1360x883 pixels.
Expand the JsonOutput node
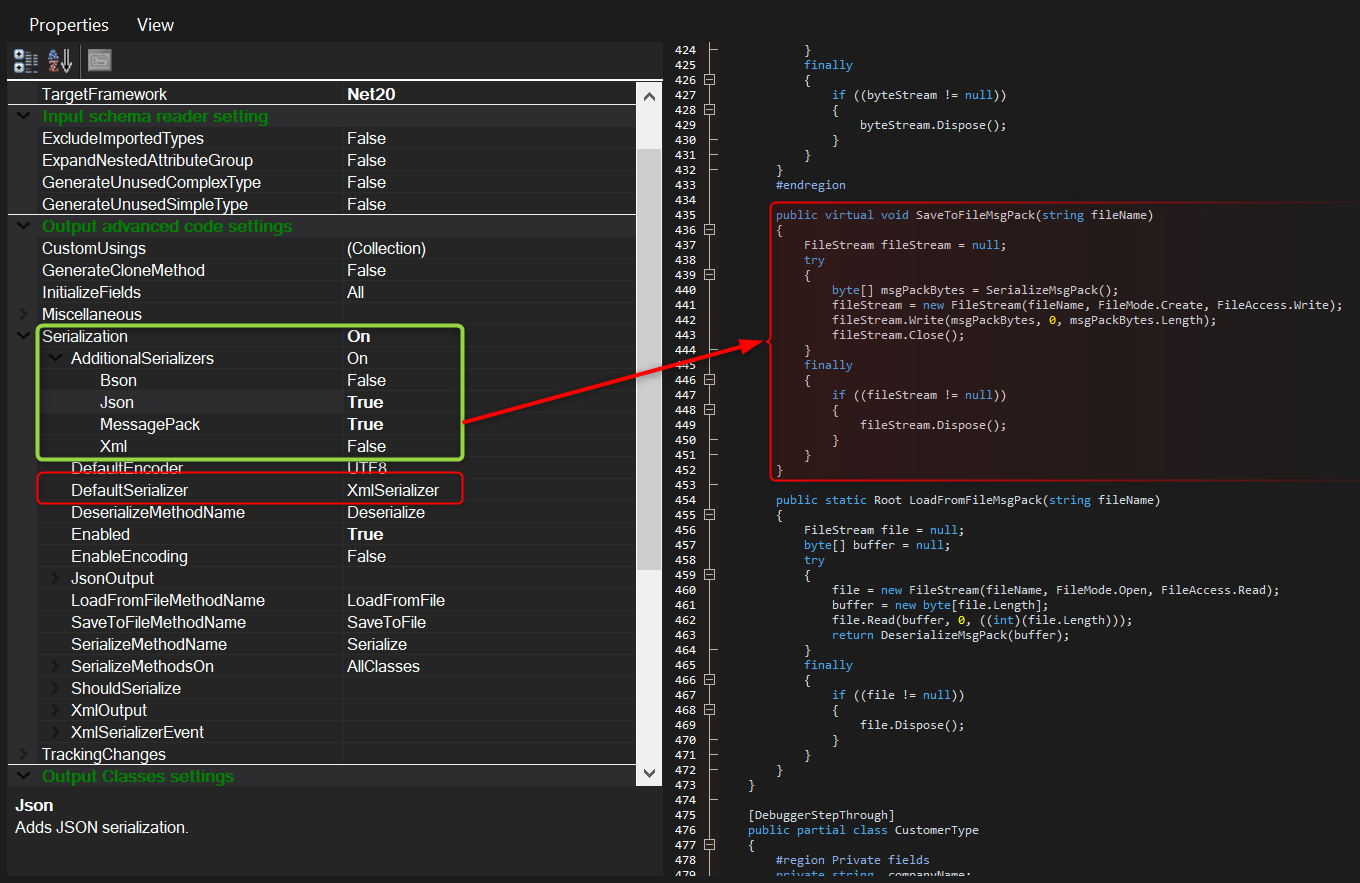pos(55,579)
